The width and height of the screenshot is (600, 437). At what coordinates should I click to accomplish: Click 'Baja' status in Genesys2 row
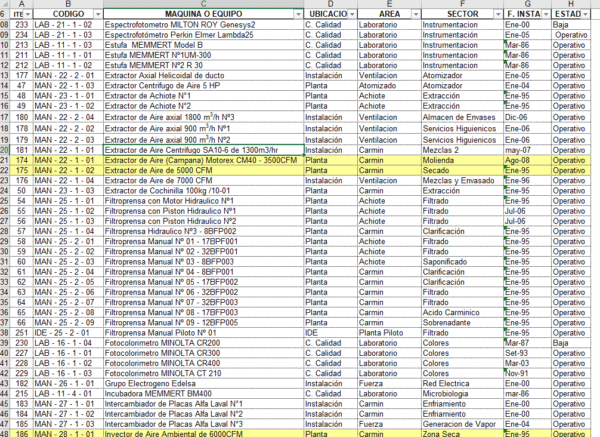click(571, 25)
